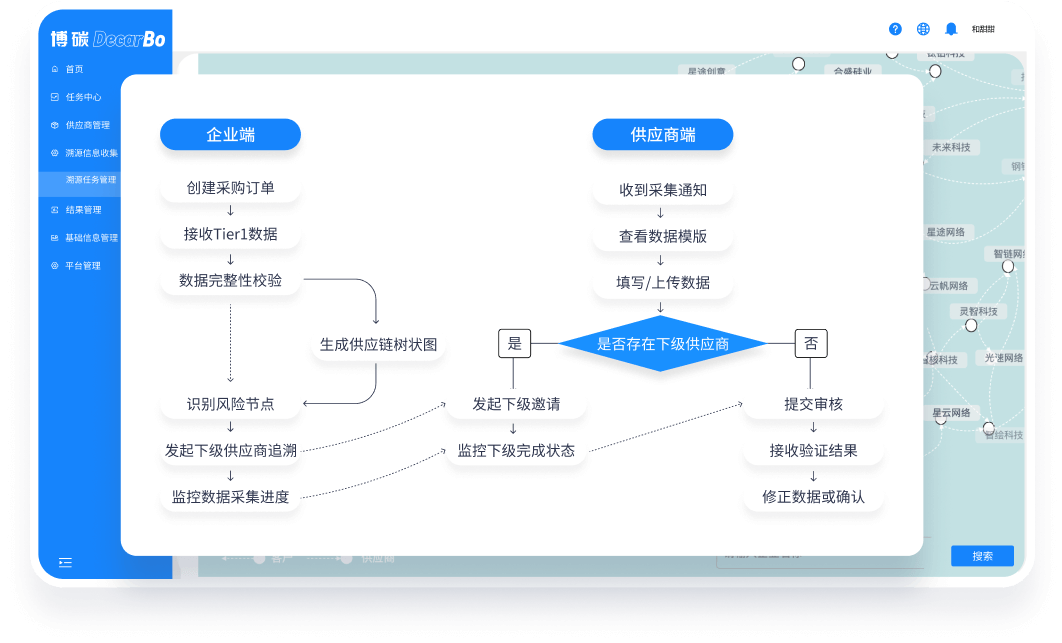Click the 数据完整性校验 step
Screen dimensions: 1062x643
pos(230,281)
